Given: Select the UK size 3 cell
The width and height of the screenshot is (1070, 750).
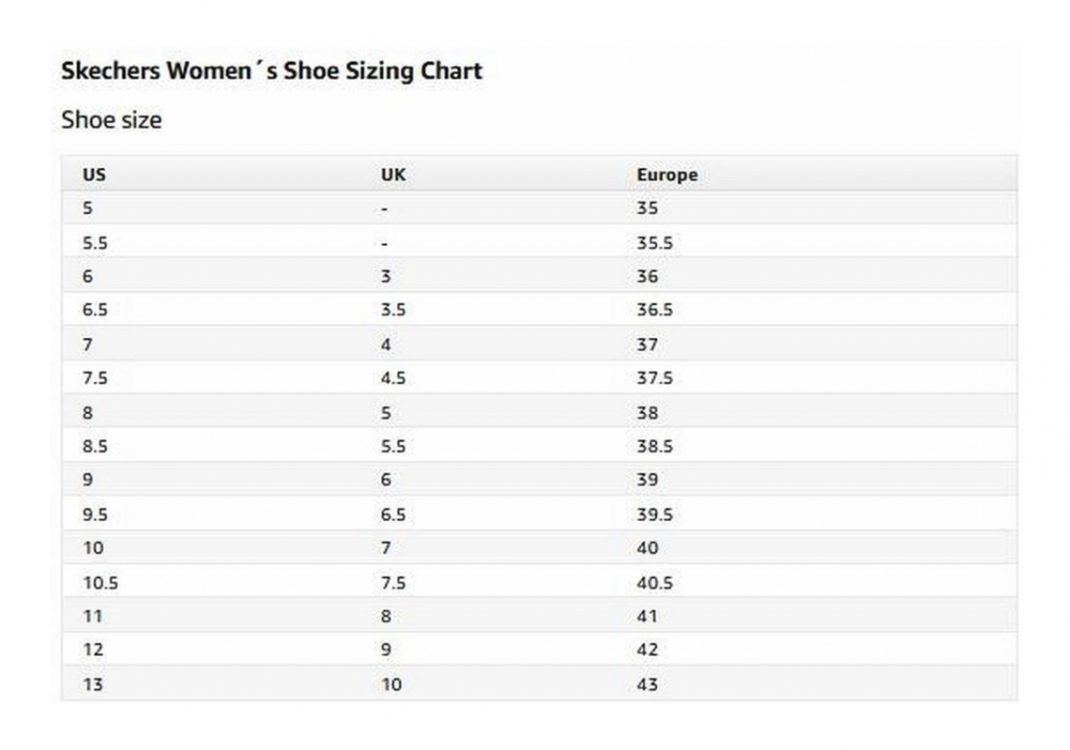Looking at the screenshot, I should 386,277.
